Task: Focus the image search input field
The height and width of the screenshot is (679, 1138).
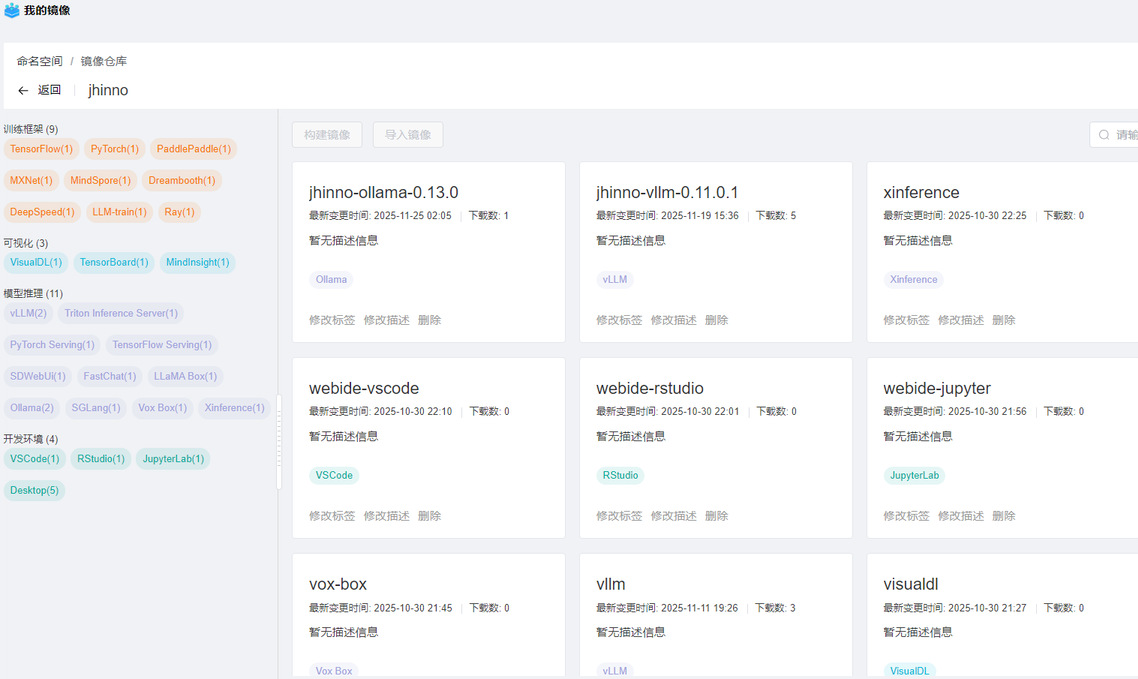Action: click(1125, 135)
